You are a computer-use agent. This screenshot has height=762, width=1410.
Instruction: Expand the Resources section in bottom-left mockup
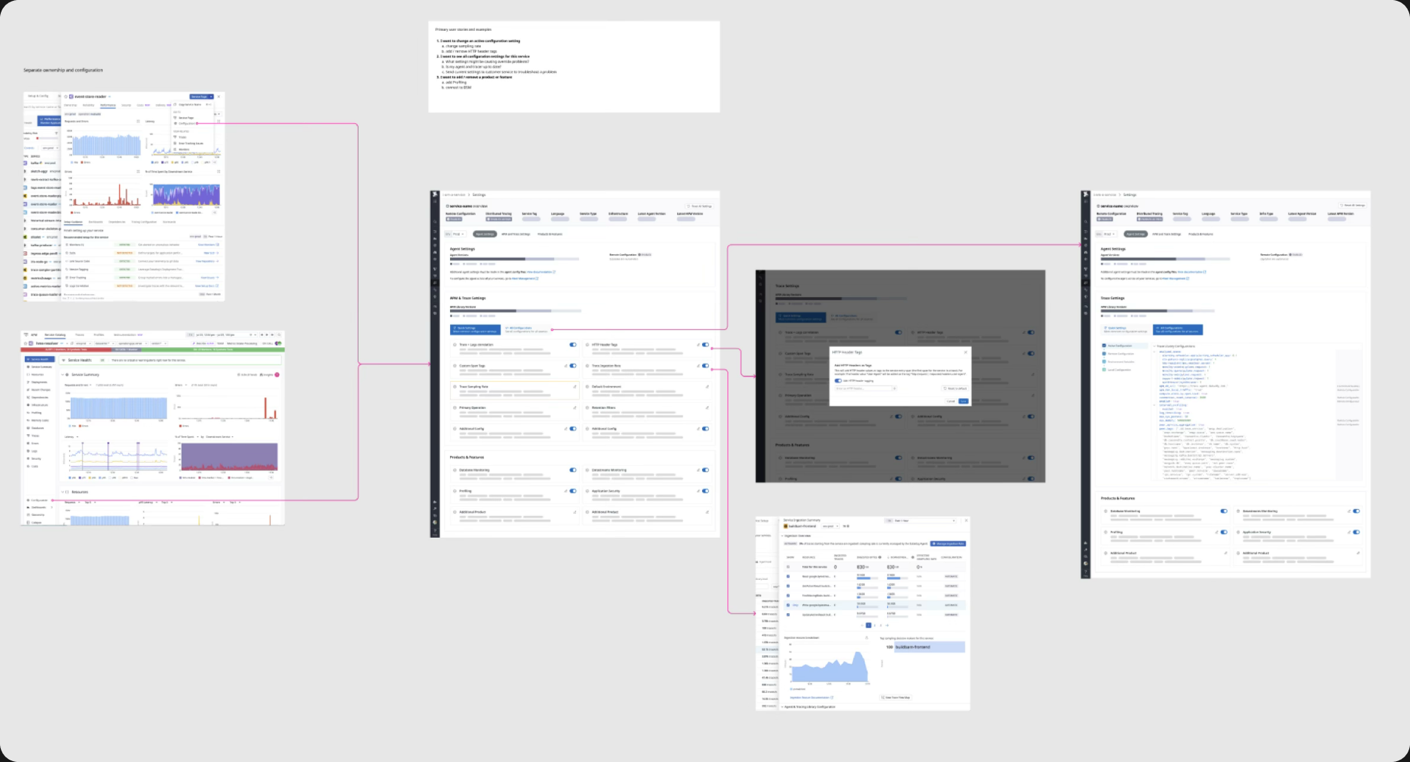pos(62,492)
